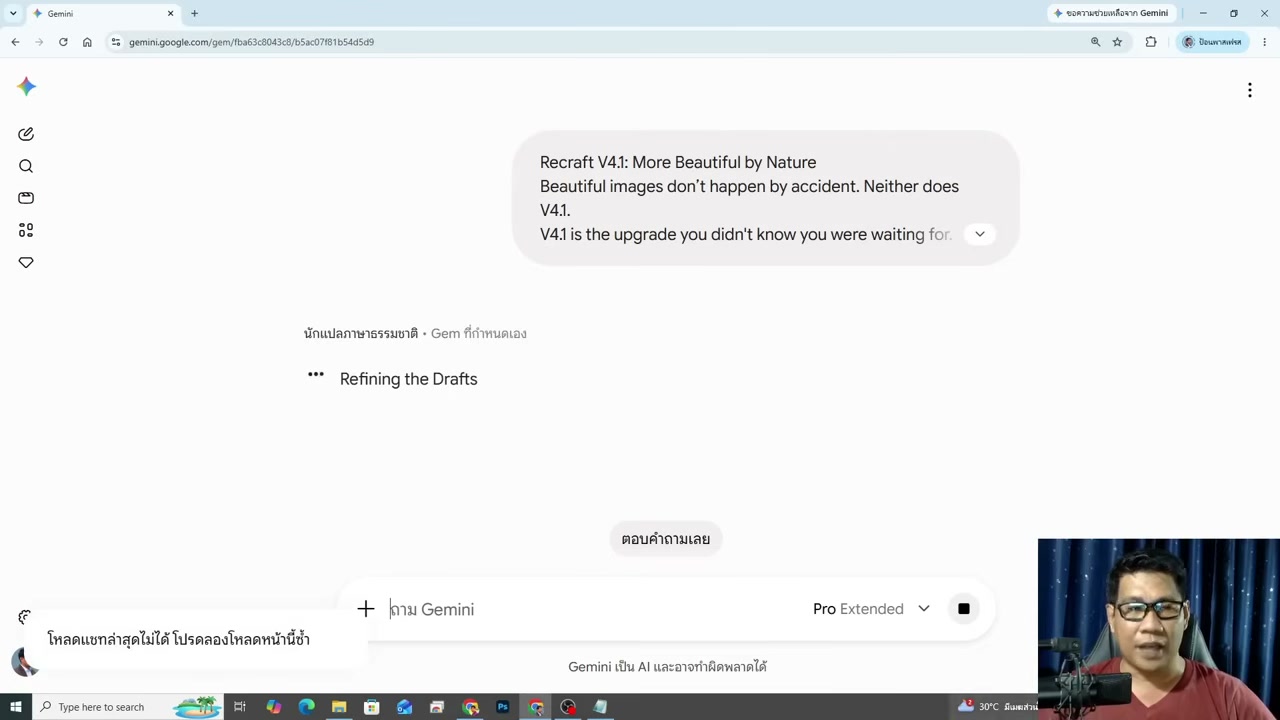Click the 30°C weather widget in taskbar
The image size is (1280, 720).
[996, 707]
